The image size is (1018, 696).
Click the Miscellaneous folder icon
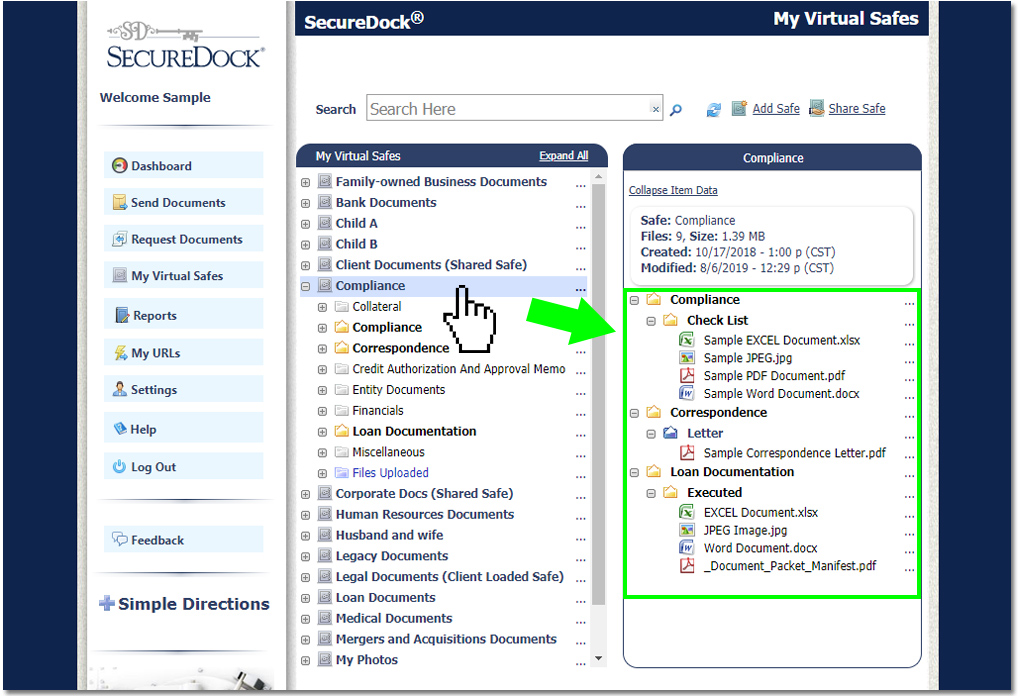pos(341,452)
